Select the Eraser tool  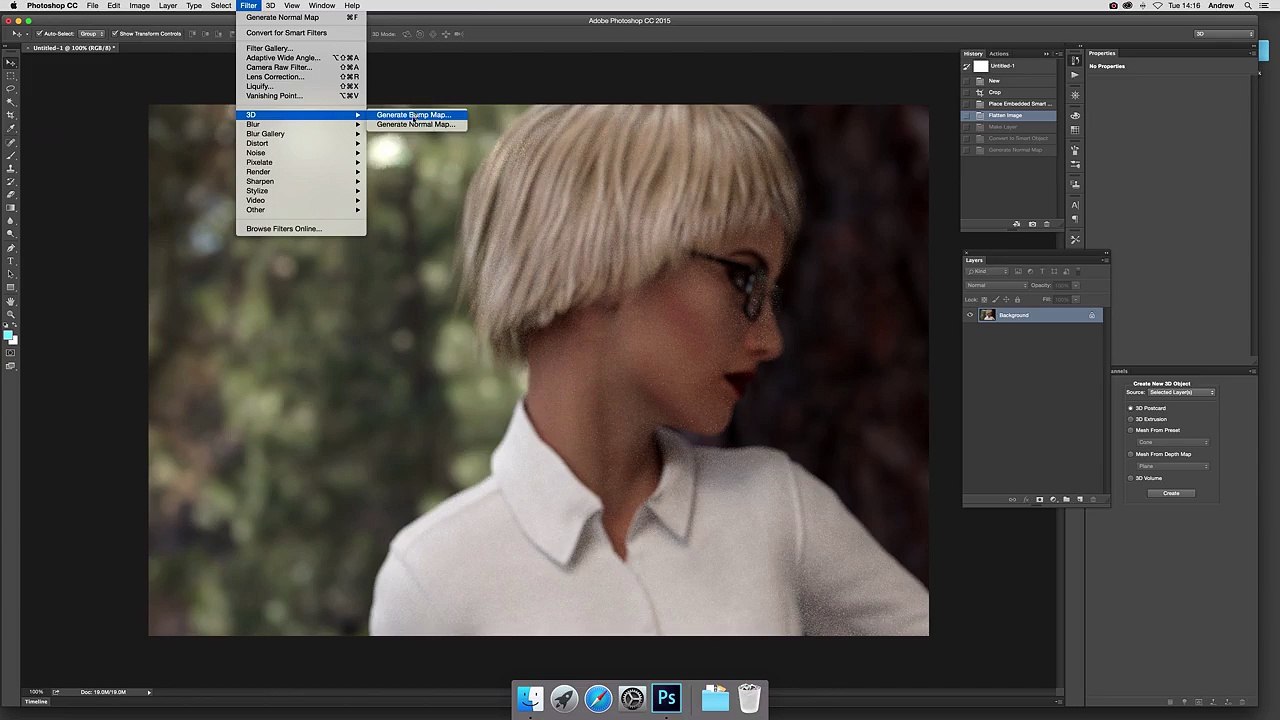click(11, 194)
